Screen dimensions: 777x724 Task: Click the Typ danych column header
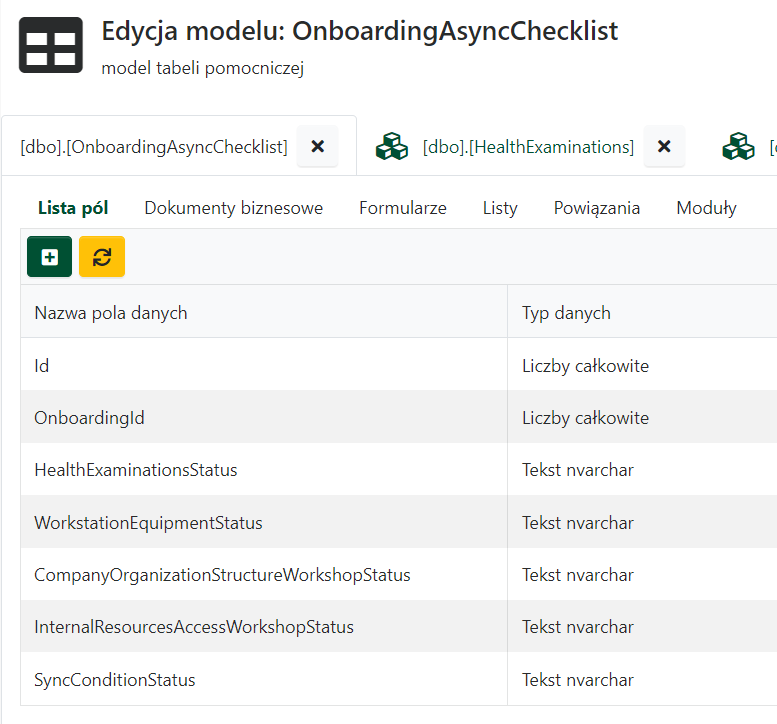[566, 313]
